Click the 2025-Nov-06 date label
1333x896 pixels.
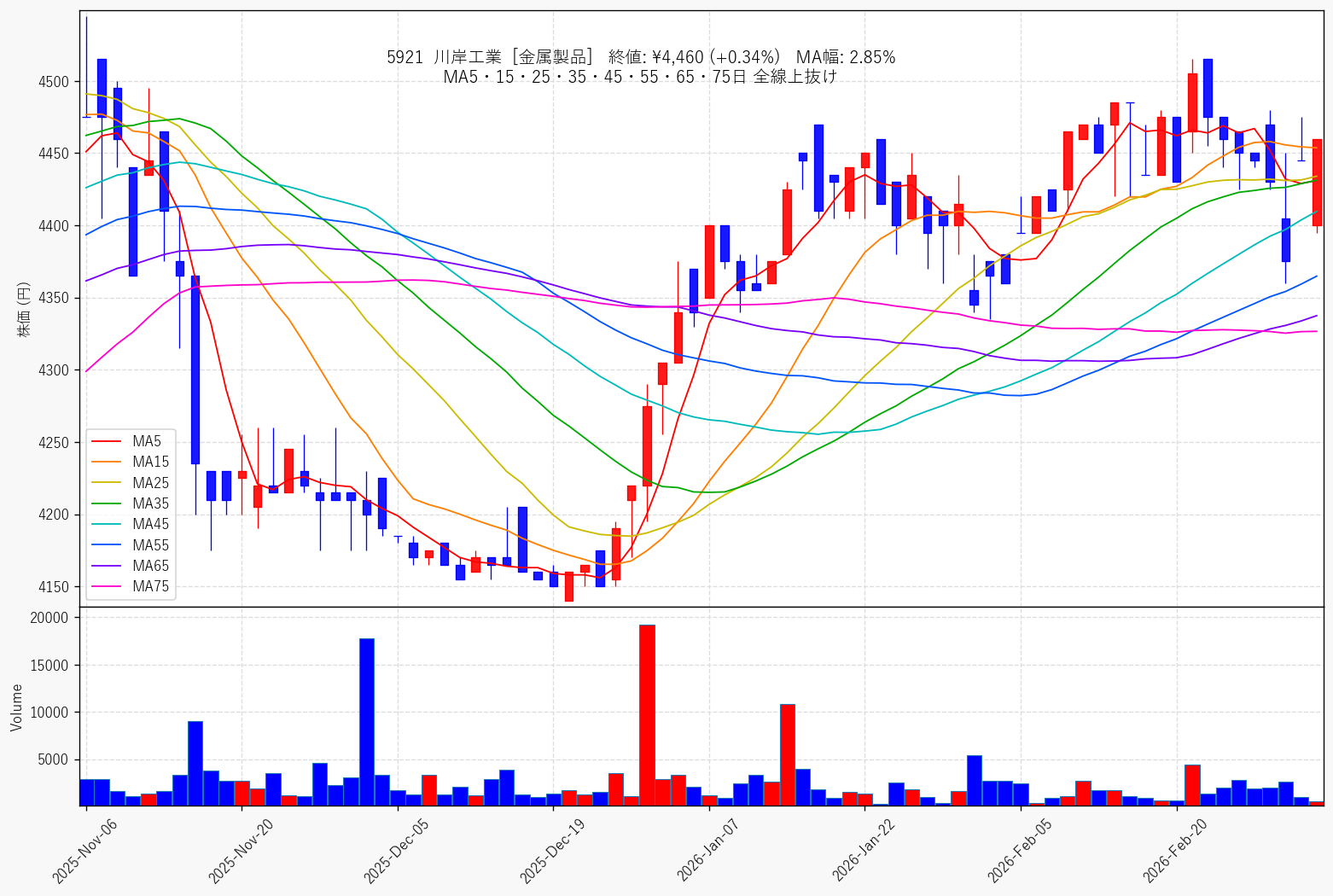pyautogui.click(x=84, y=850)
